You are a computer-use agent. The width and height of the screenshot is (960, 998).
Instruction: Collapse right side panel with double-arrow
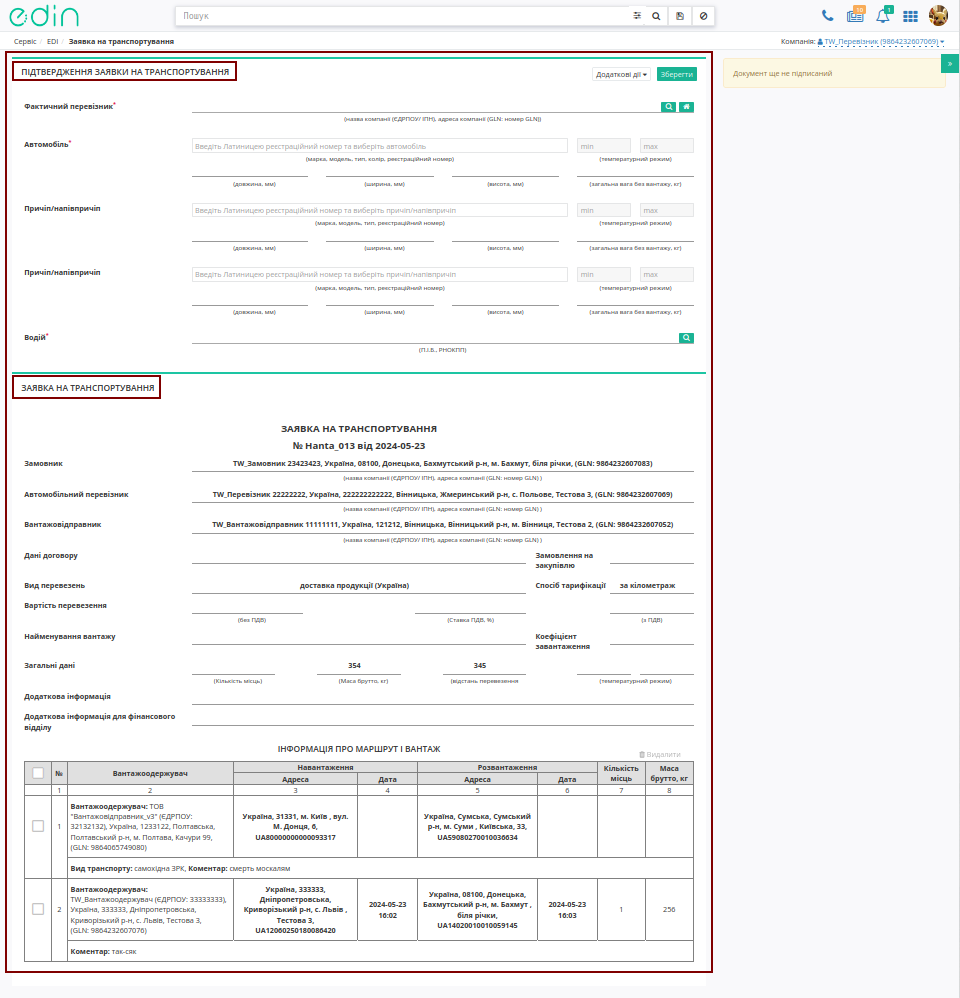pos(950,64)
